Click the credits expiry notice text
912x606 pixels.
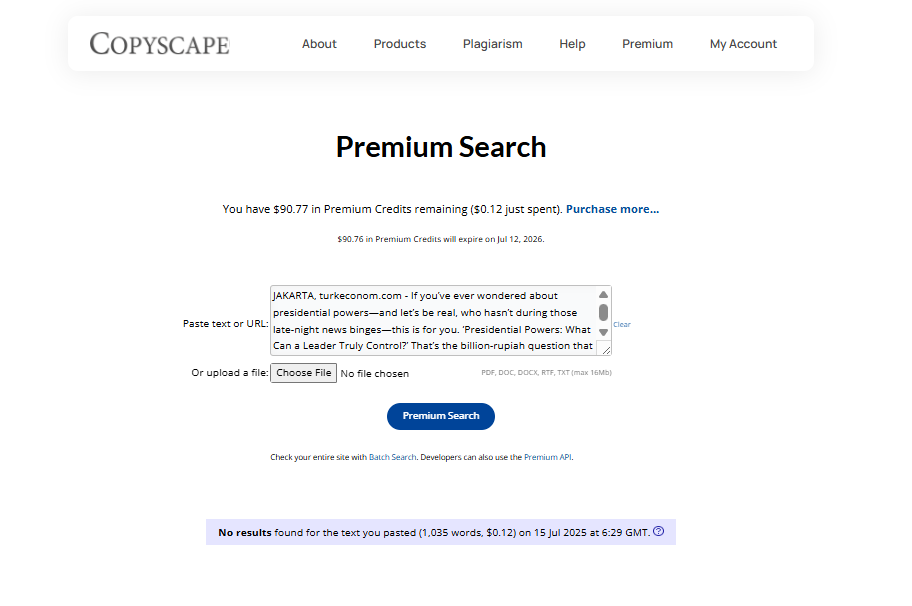441,239
